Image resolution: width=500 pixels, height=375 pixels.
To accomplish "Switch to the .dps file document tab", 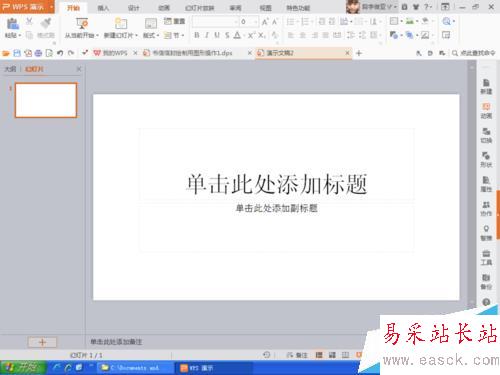I will pos(192,53).
